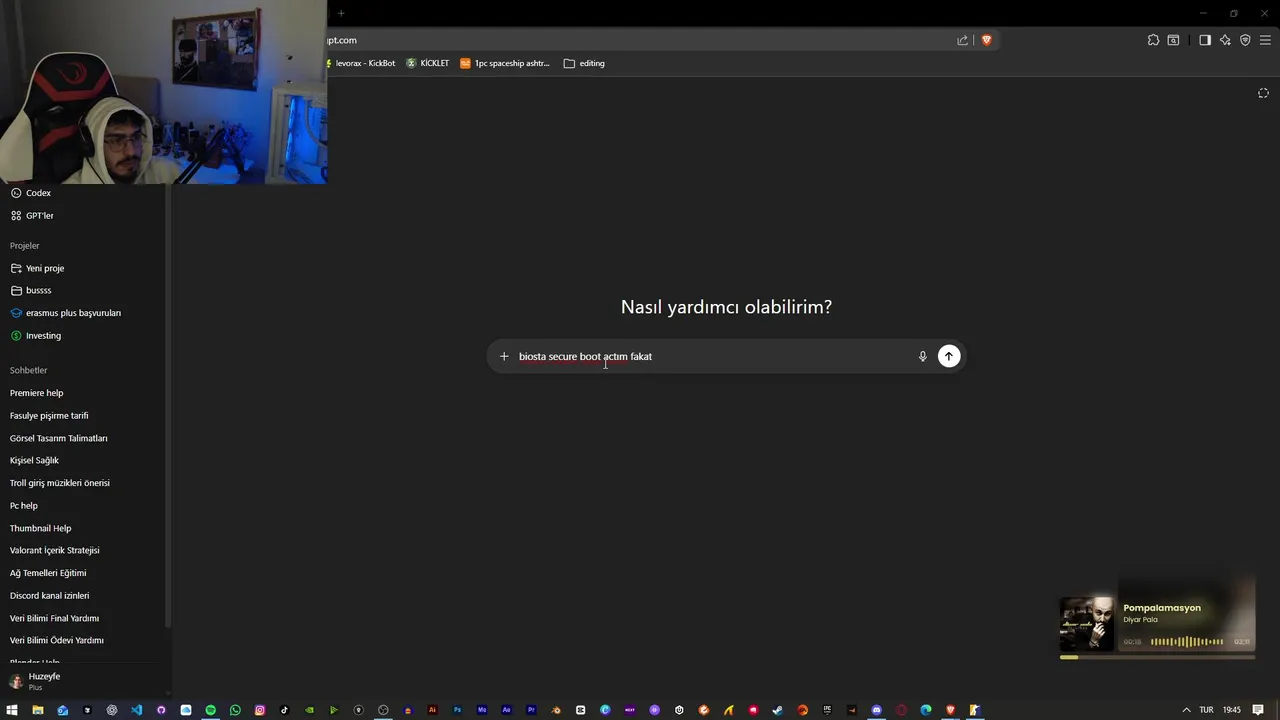Open the Brave Shields lion icon

(x=986, y=40)
